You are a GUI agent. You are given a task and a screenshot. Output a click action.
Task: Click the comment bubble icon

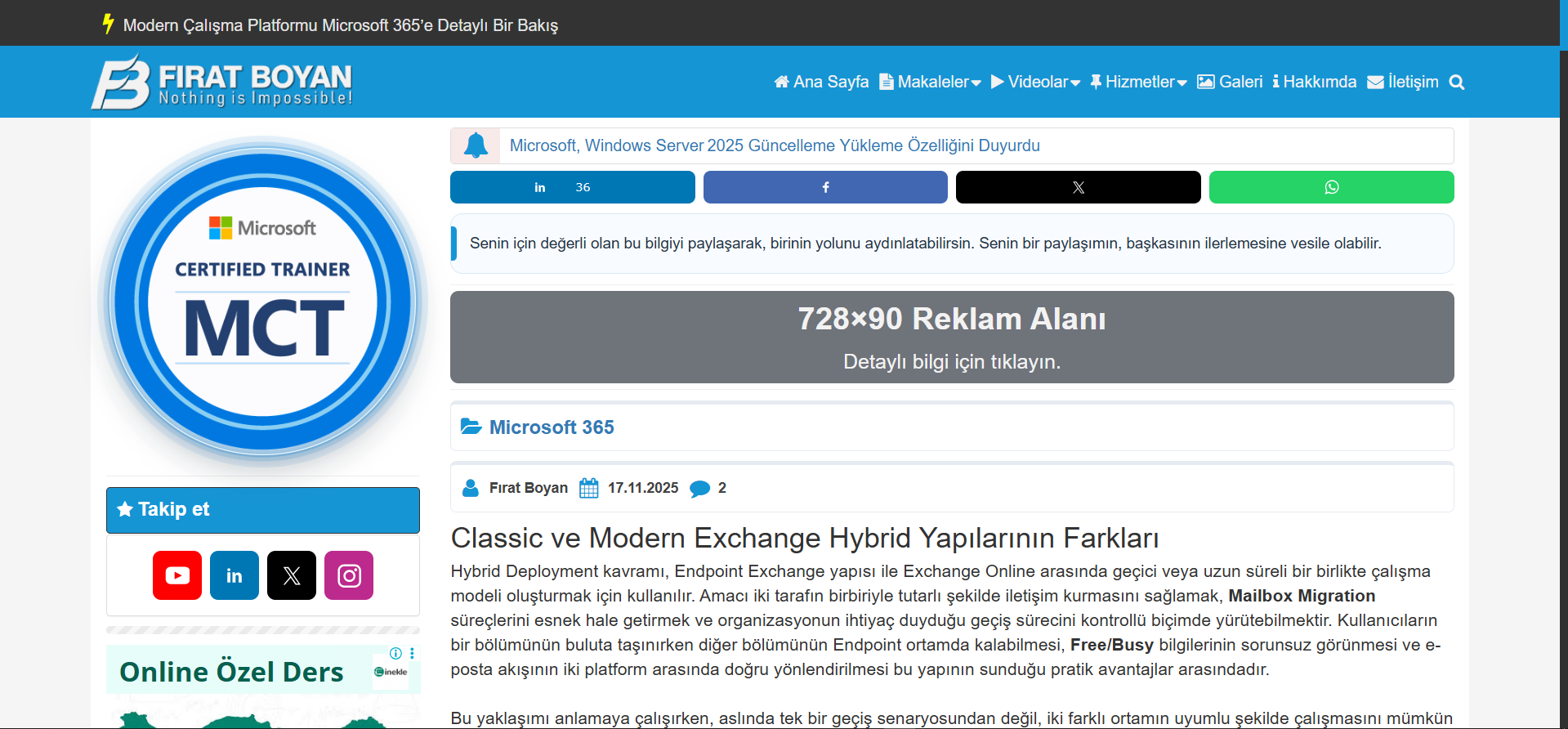click(x=700, y=489)
